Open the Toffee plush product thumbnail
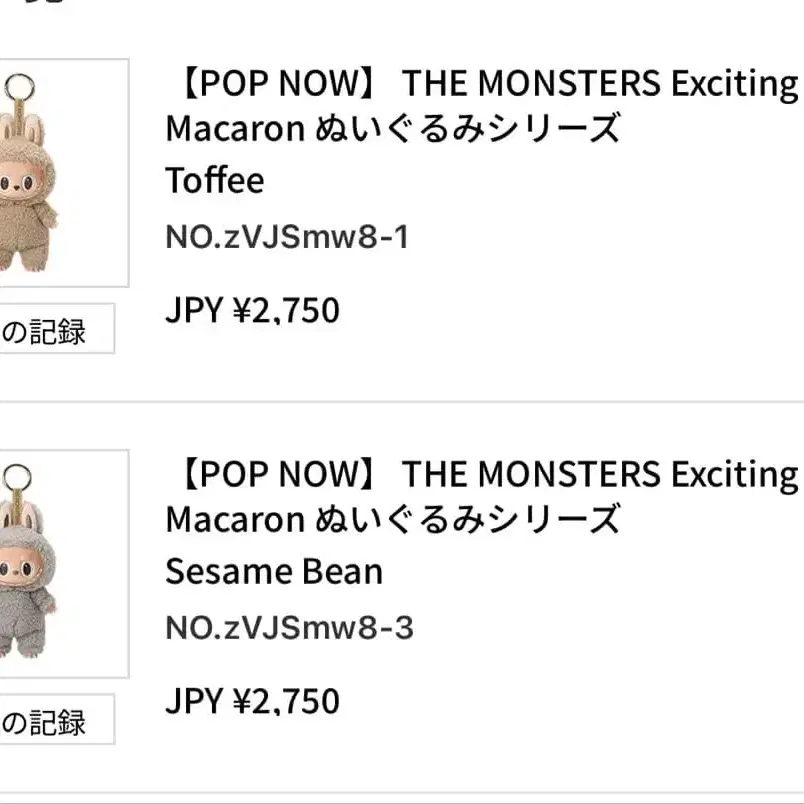This screenshot has width=804, height=804. point(60,173)
